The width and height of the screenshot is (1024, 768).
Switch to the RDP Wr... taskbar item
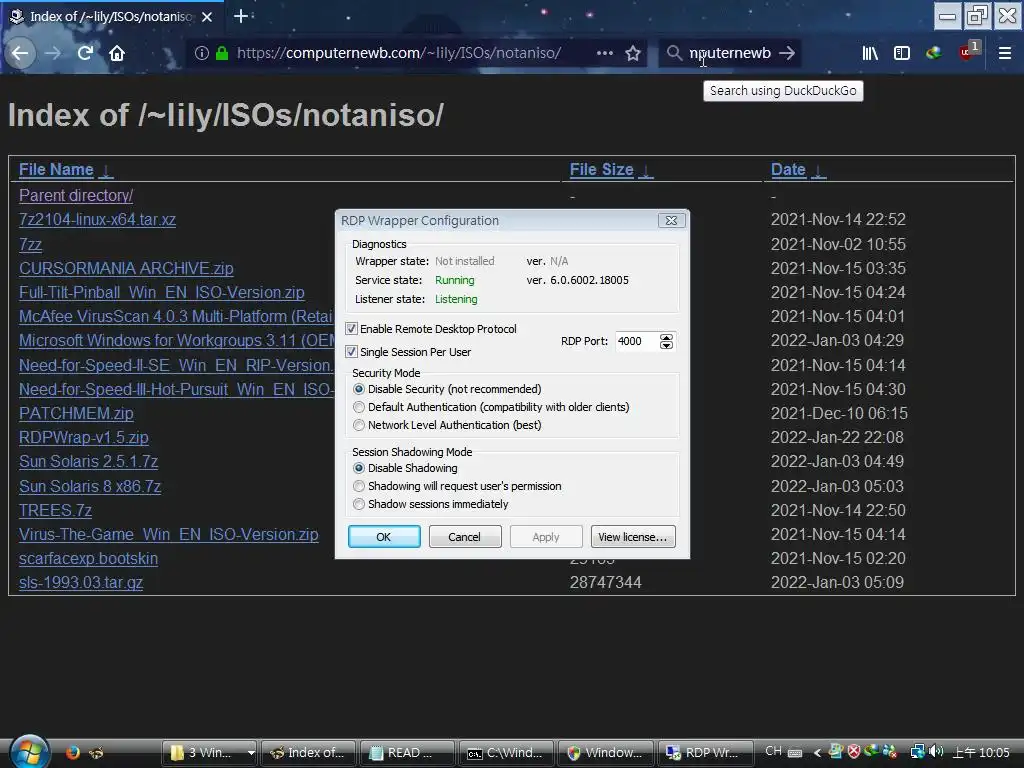[705, 752]
